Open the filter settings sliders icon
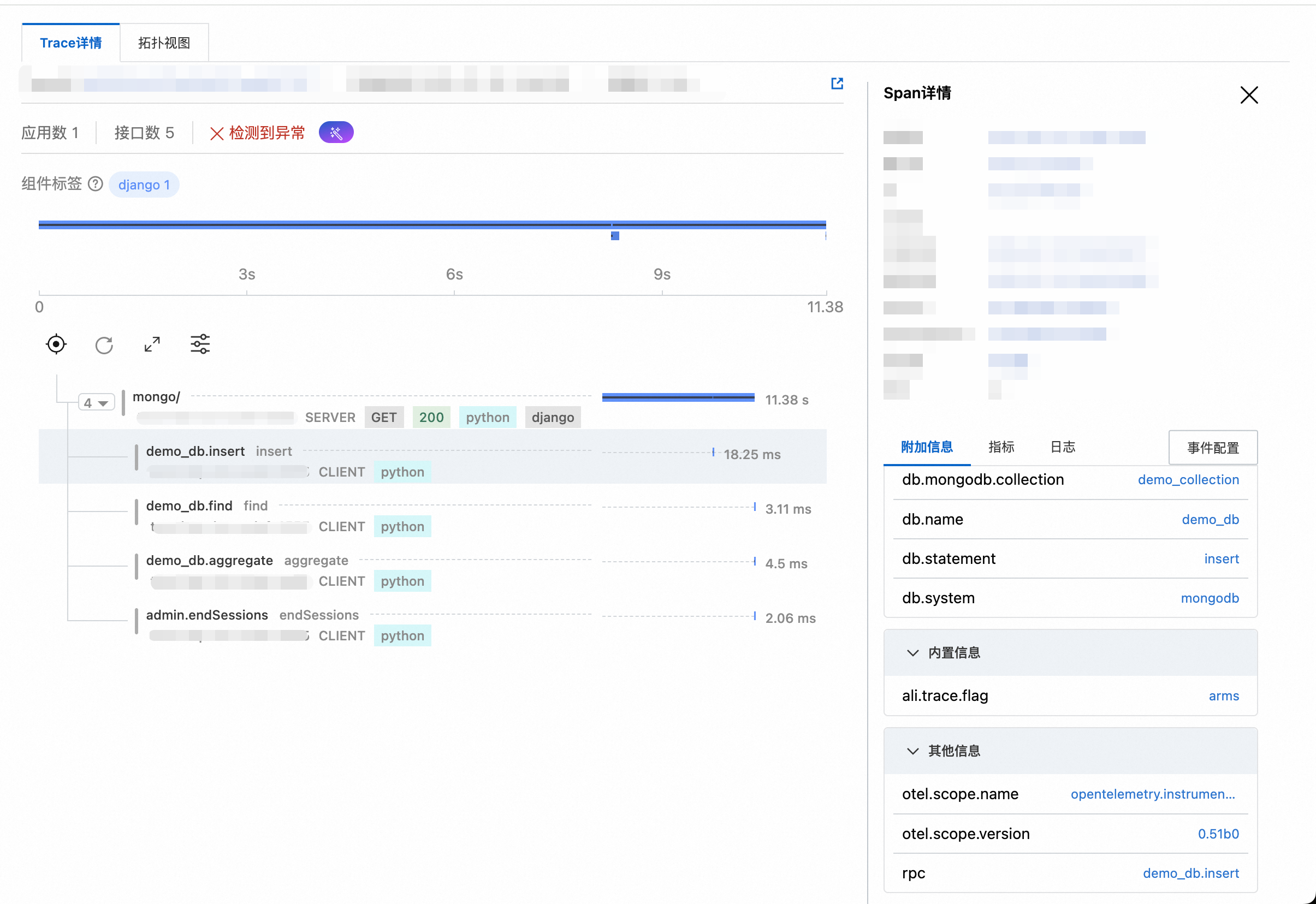Screen dimensions: 1316x904 pyautogui.click(x=200, y=344)
